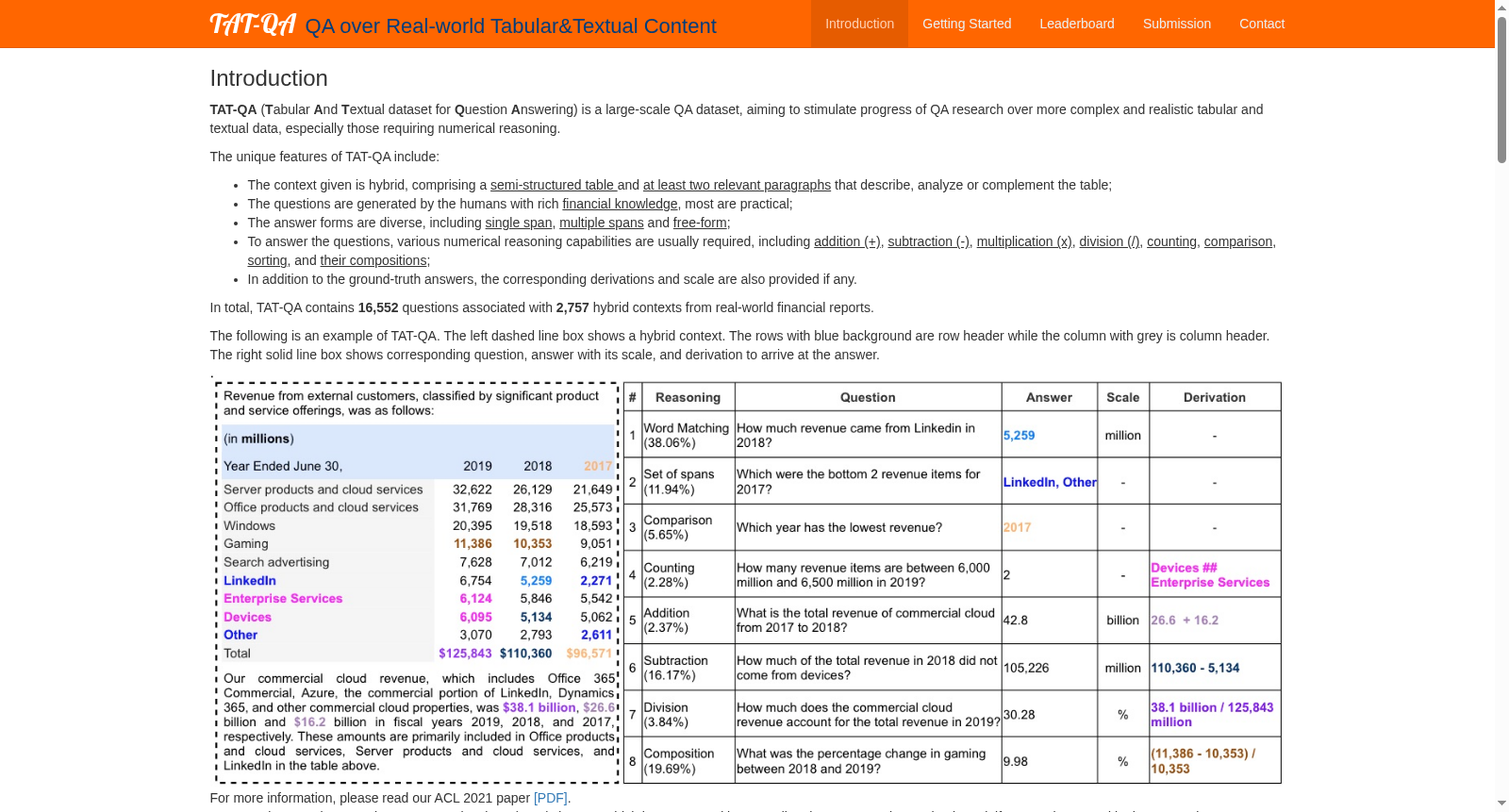Click the scrollbar down arrow
1509x812 pixels.
coord(1501,804)
